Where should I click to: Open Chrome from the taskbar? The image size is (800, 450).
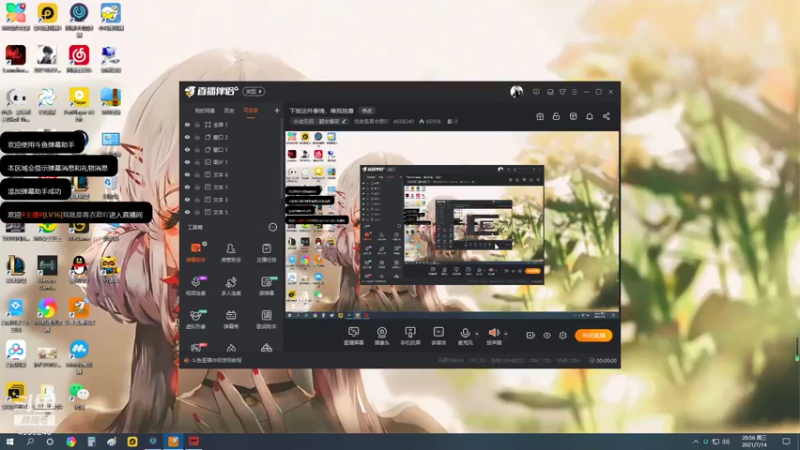(x=71, y=441)
